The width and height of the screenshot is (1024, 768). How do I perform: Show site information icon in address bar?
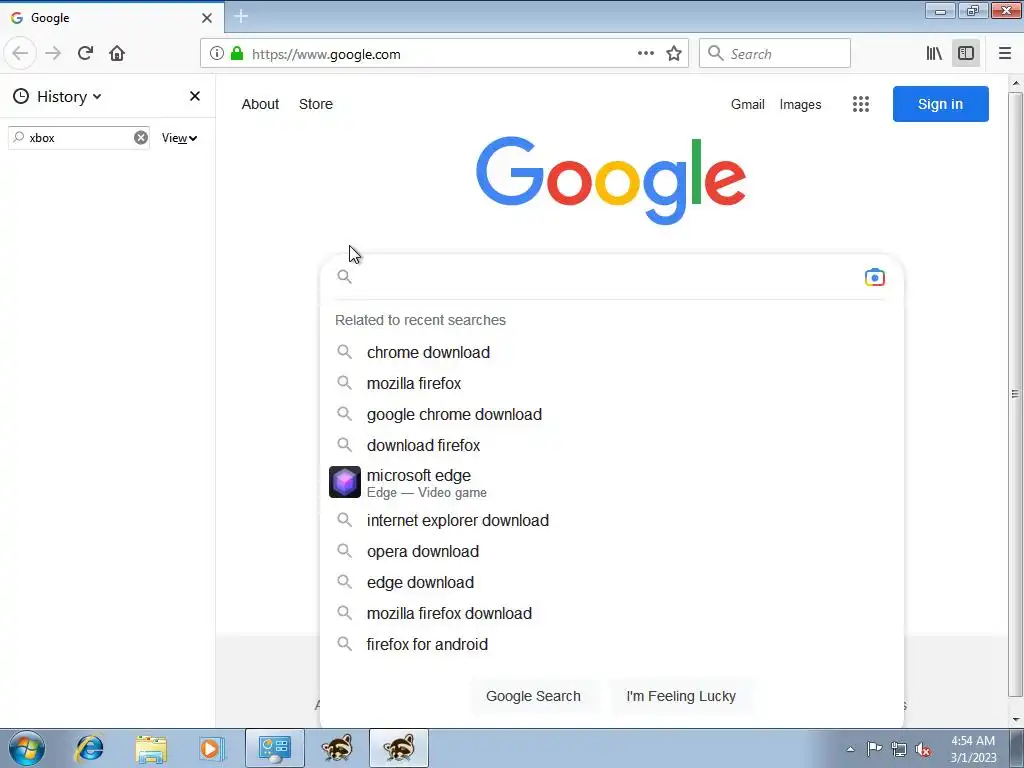pyautogui.click(x=217, y=54)
